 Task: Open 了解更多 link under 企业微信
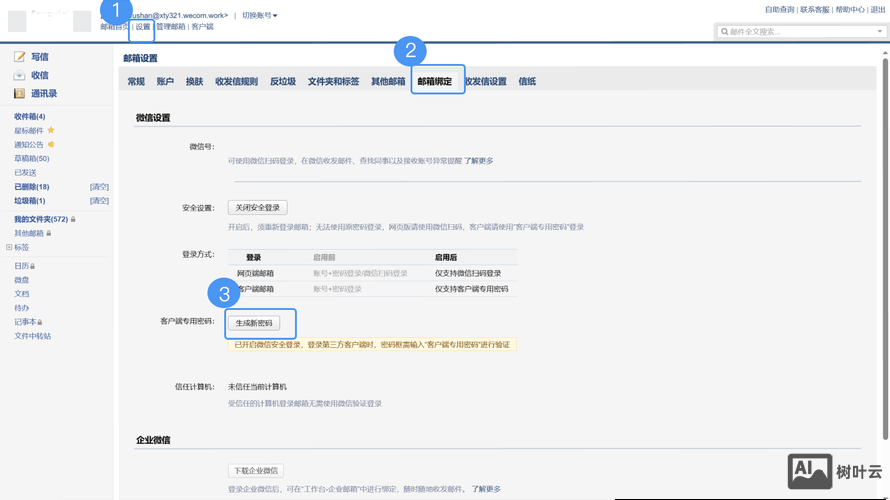pyautogui.click(x=486, y=489)
